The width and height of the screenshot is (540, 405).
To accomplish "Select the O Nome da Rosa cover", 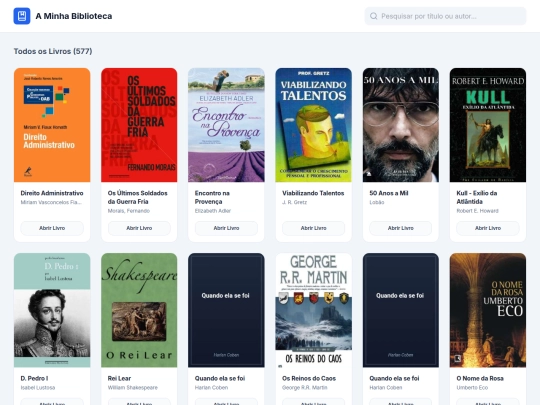I will 488,310.
